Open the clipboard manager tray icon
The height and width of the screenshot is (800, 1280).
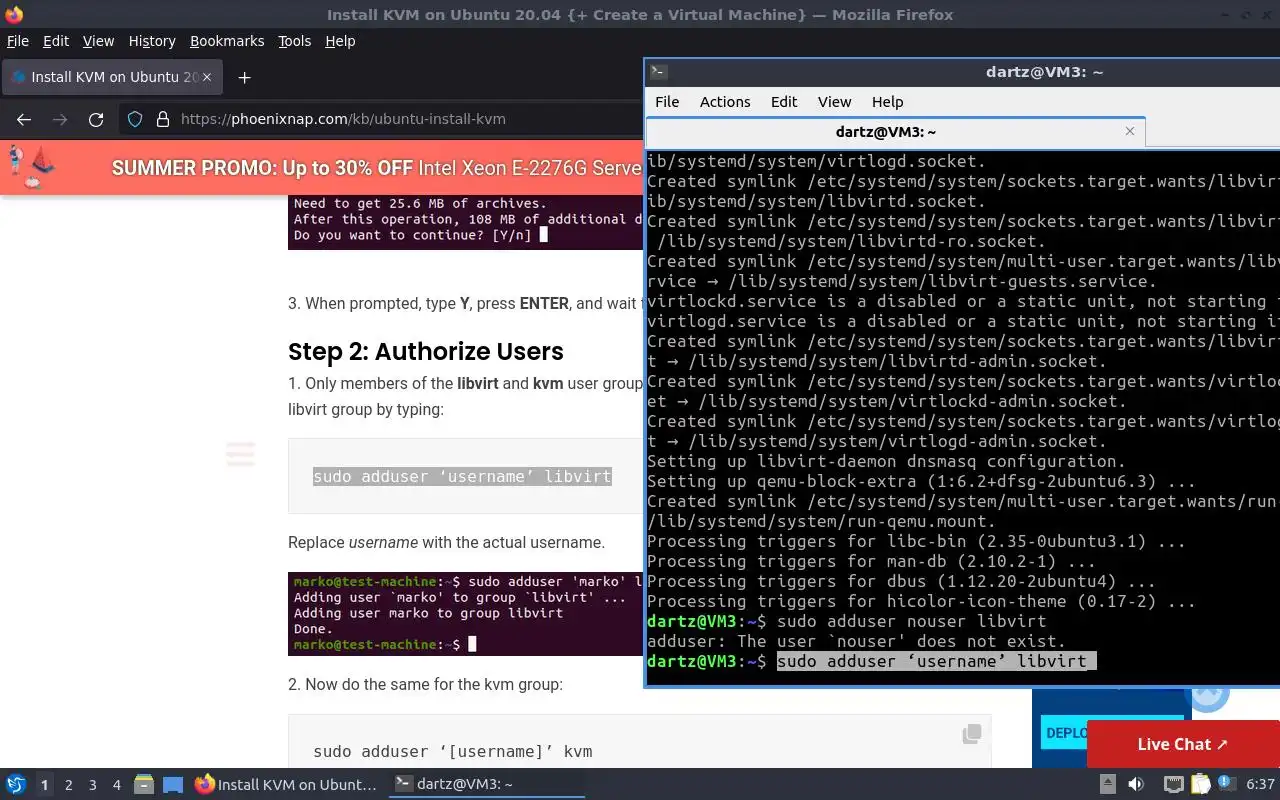[1201, 785]
